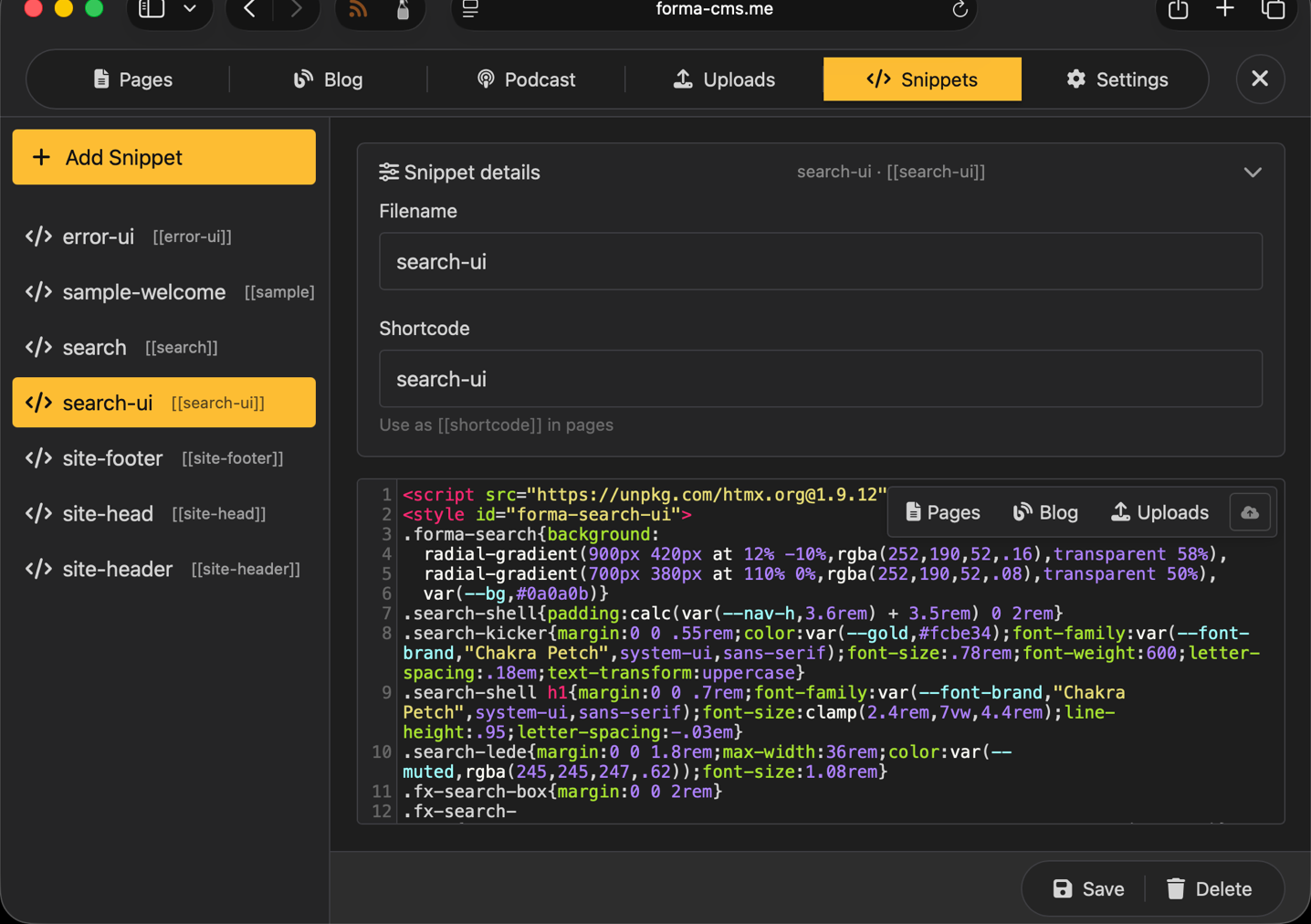Click 'search-ui · [[search-ui]]' header text

891,172
